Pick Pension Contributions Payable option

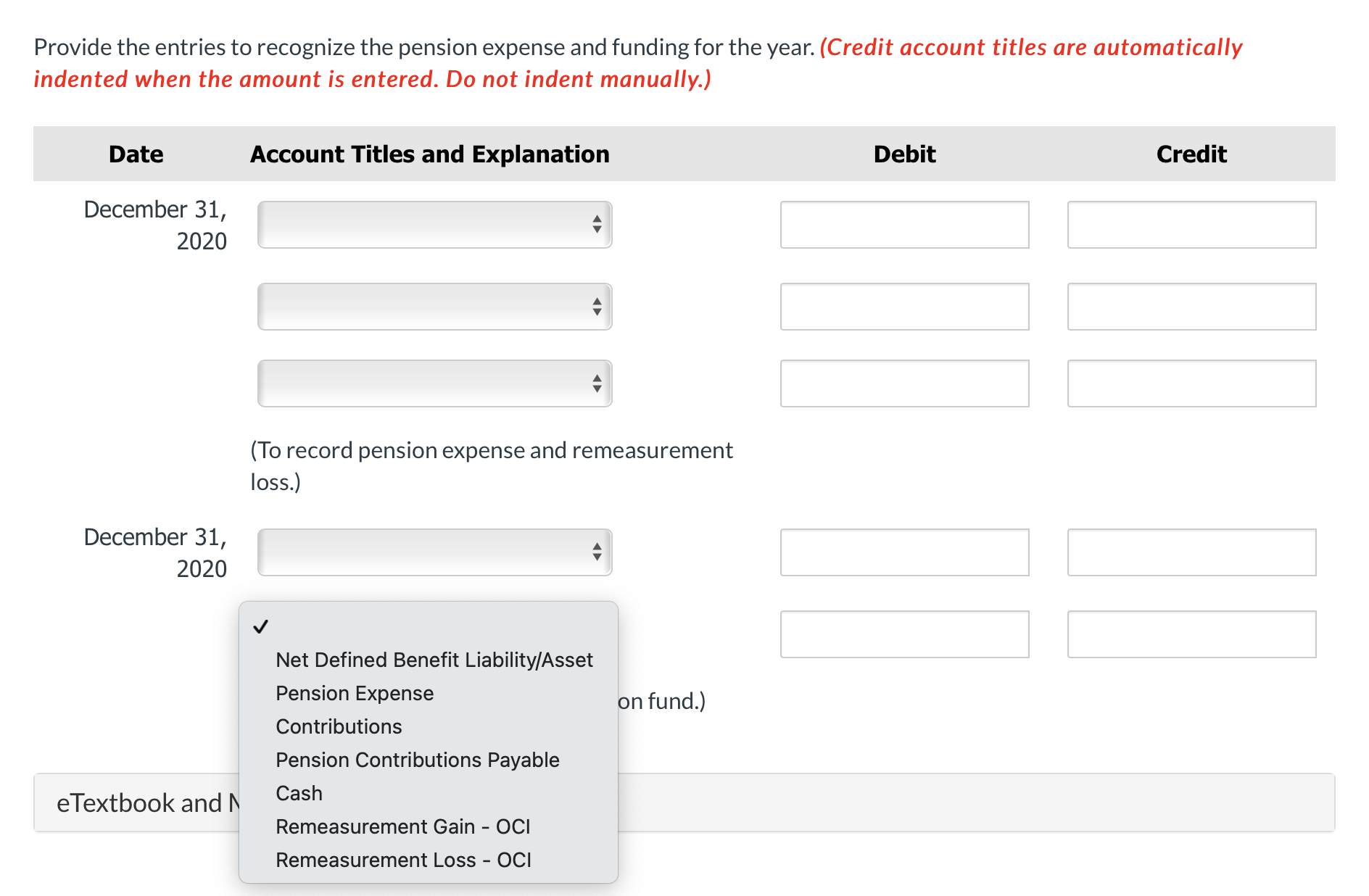417,760
